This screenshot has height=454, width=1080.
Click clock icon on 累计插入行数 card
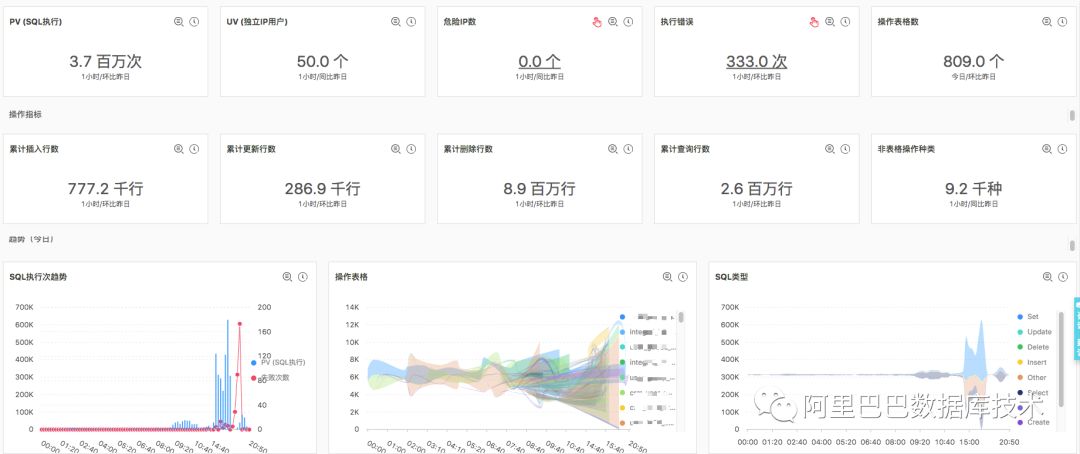[194, 149]
